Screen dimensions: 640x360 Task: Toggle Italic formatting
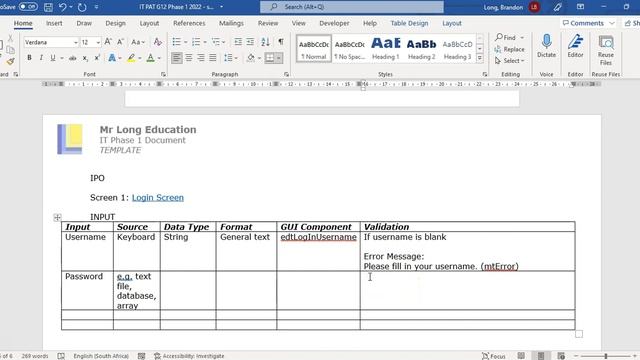coord(41,58)
